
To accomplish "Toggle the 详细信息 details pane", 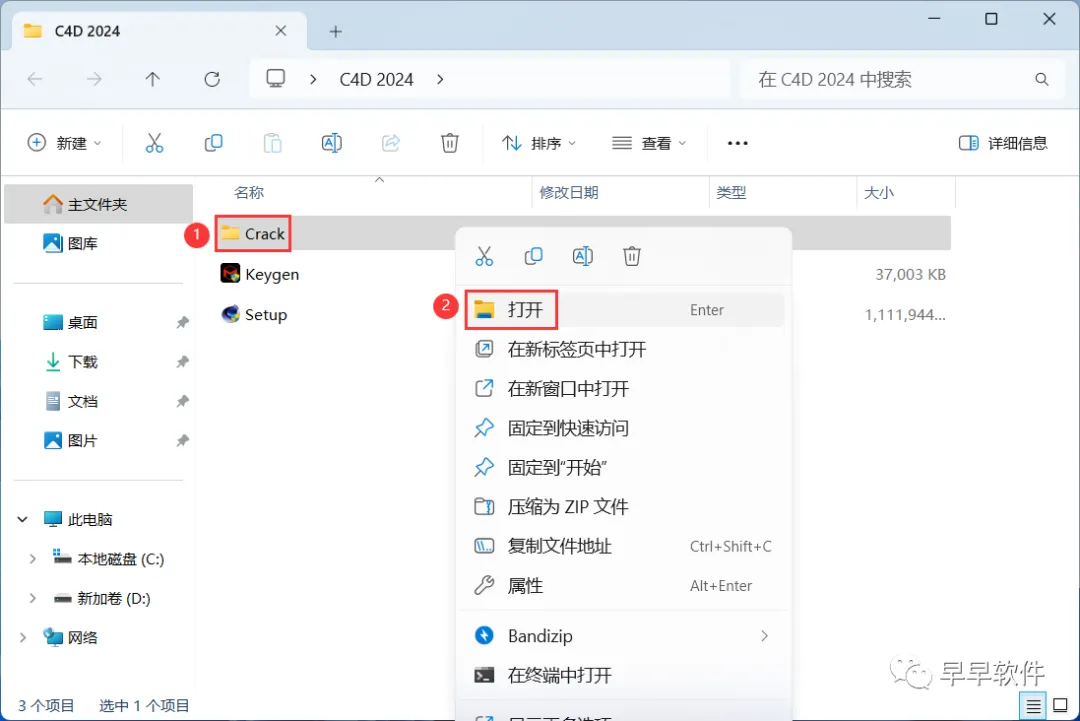I will coord(1003,143).
